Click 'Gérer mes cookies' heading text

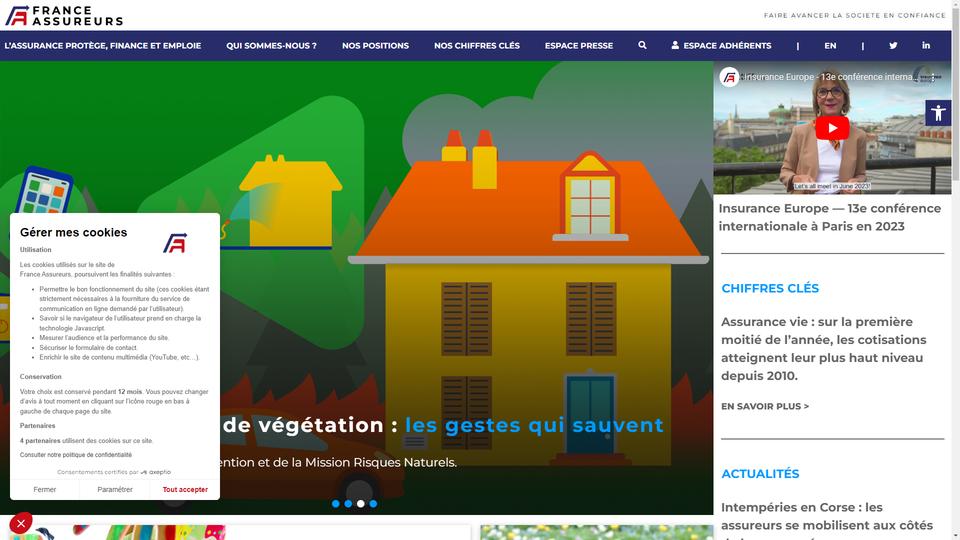point(73,233)
